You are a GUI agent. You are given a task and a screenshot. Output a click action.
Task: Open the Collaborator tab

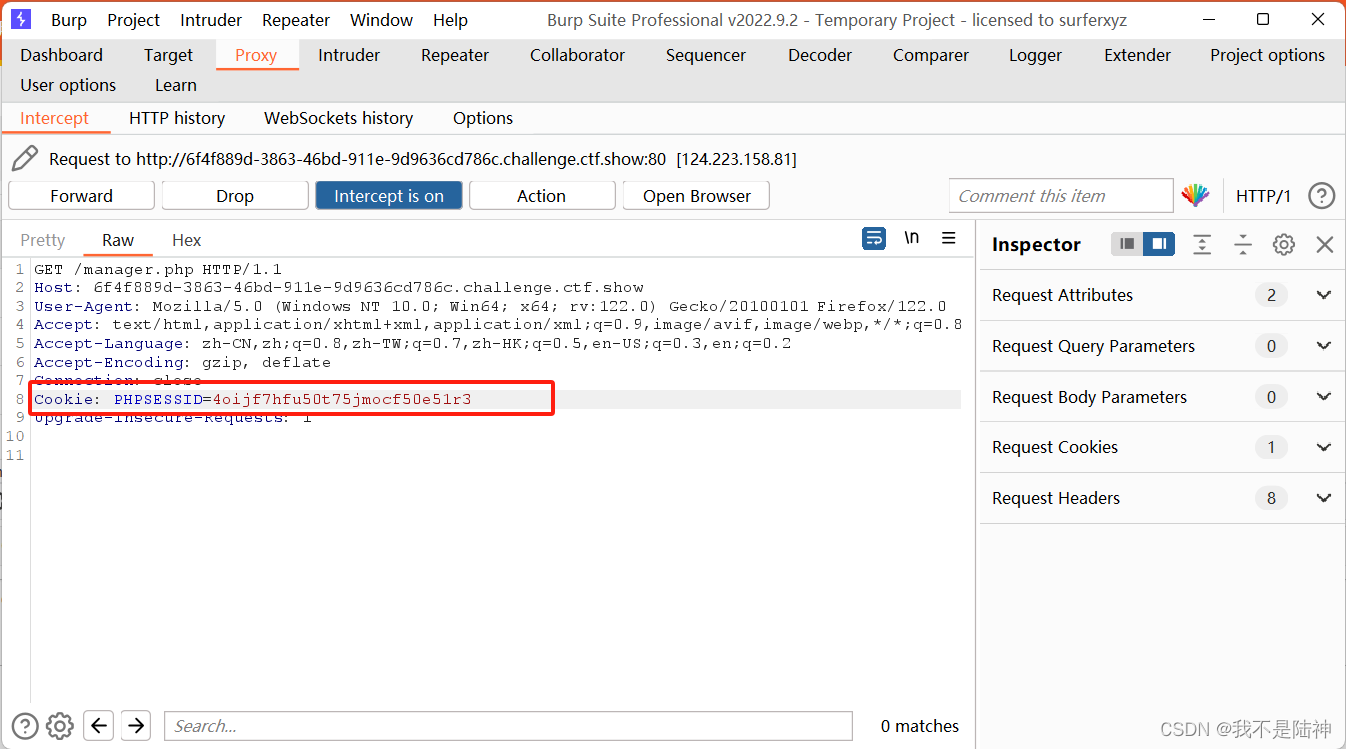click(578, 55)
